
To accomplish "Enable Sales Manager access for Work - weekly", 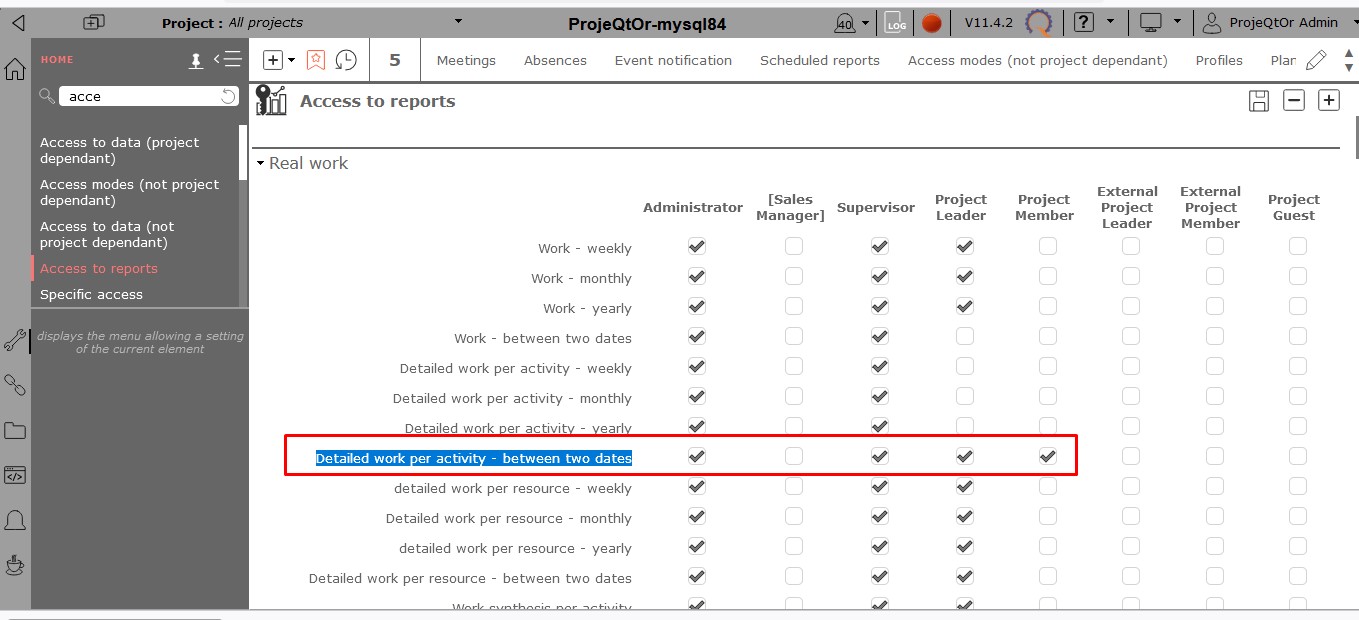I will pyautogui.click(x=793, y=246).
